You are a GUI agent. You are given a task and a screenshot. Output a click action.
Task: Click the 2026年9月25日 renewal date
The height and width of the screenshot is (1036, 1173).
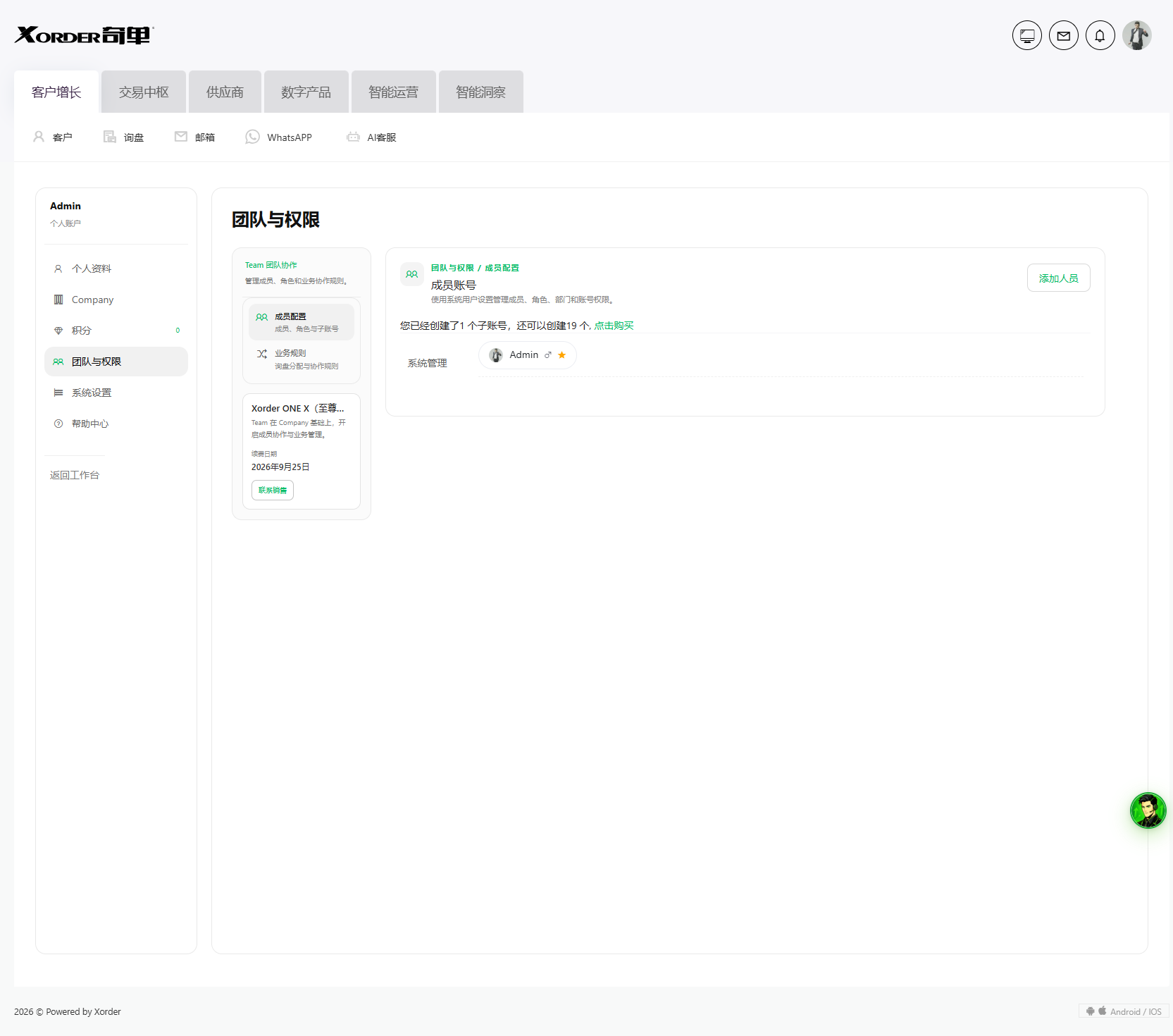[280, 467]
